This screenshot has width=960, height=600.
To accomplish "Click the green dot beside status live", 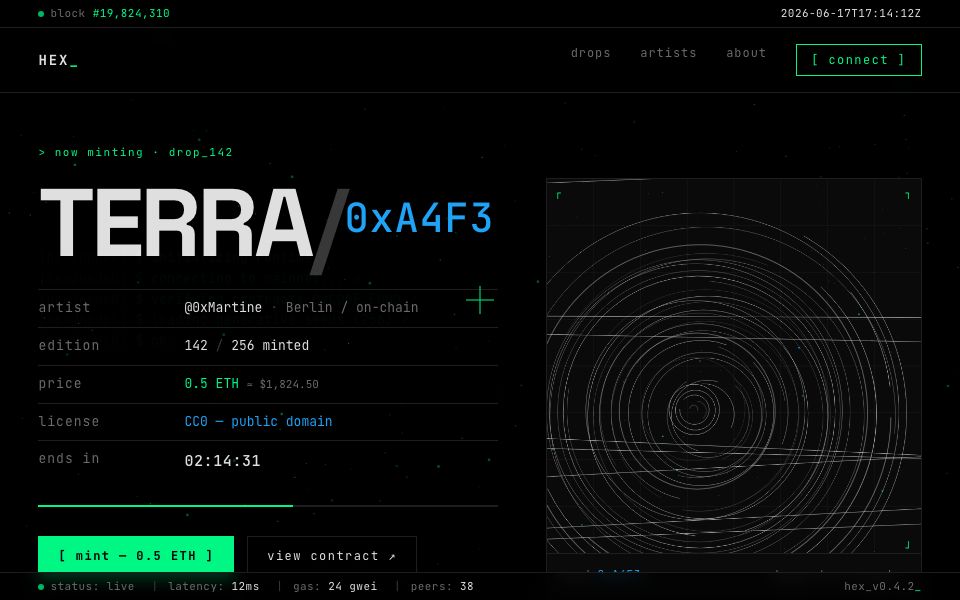I will tap(41, 587).
